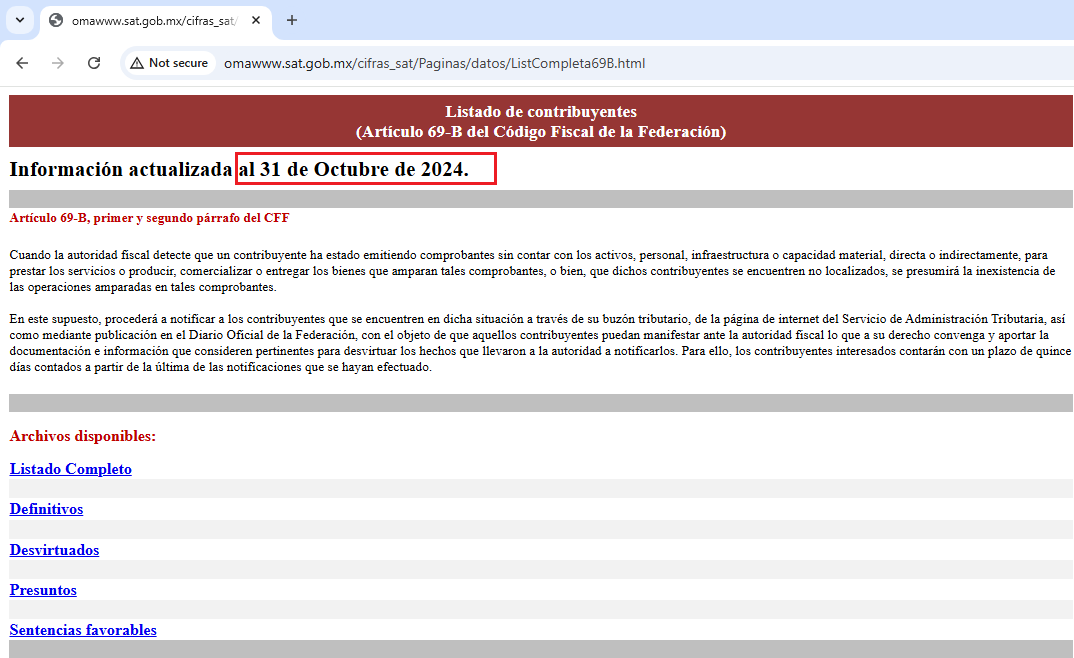1074x658 pixels.
Task: Click the Listado de contribuyentes header banner
Action: (x=540, y=121)
